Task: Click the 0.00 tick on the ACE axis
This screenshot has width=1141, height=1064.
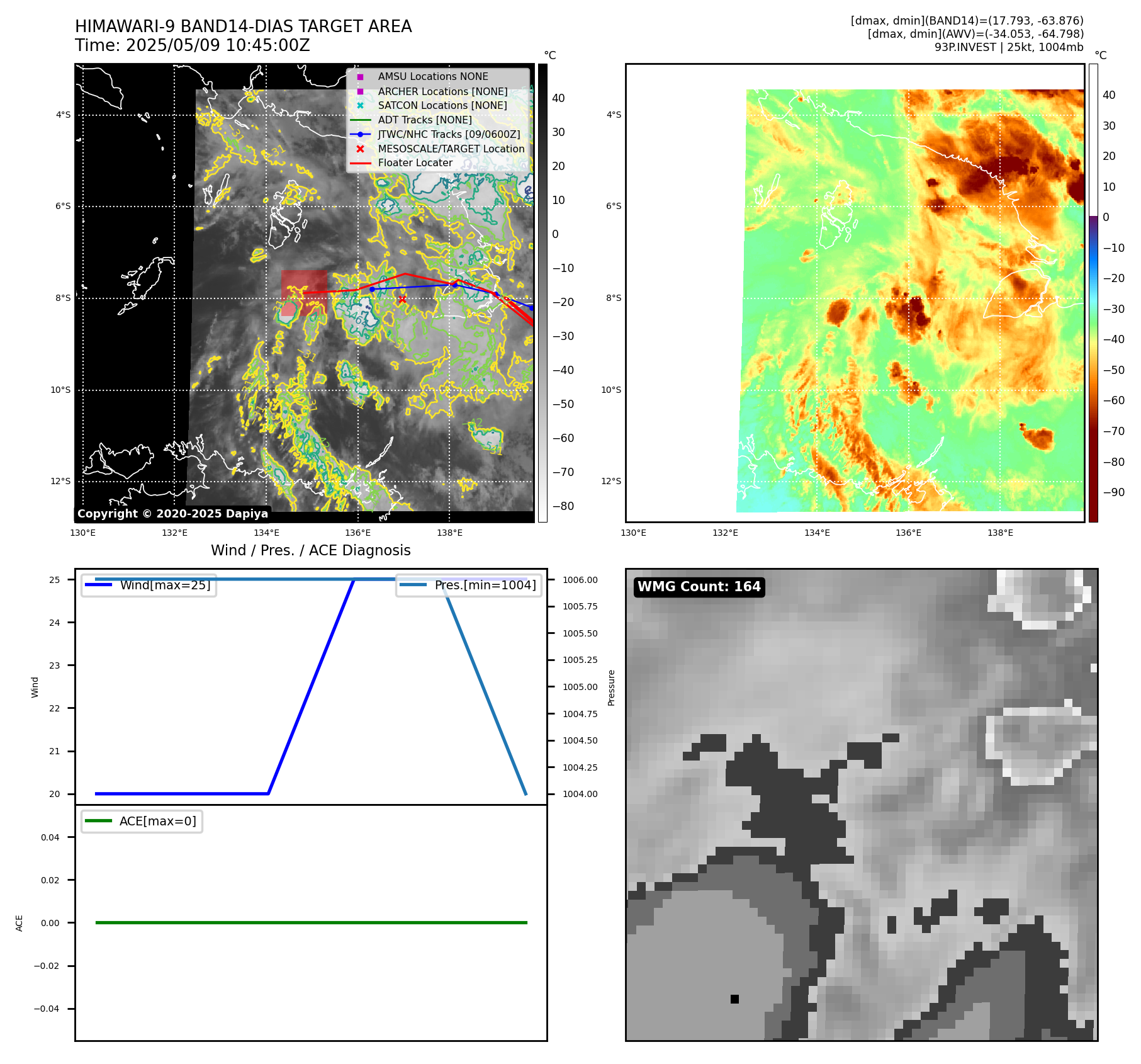Action: [x=50, y=923]
